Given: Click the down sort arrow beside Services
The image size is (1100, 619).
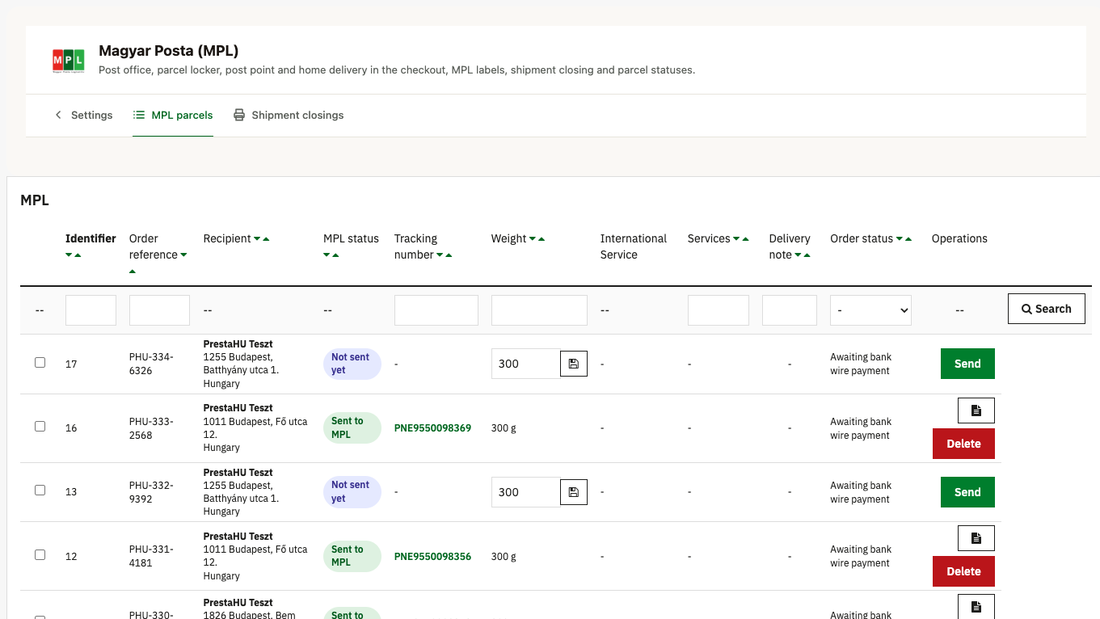Looking at the screenshot, I should click(x=737, y=239).
